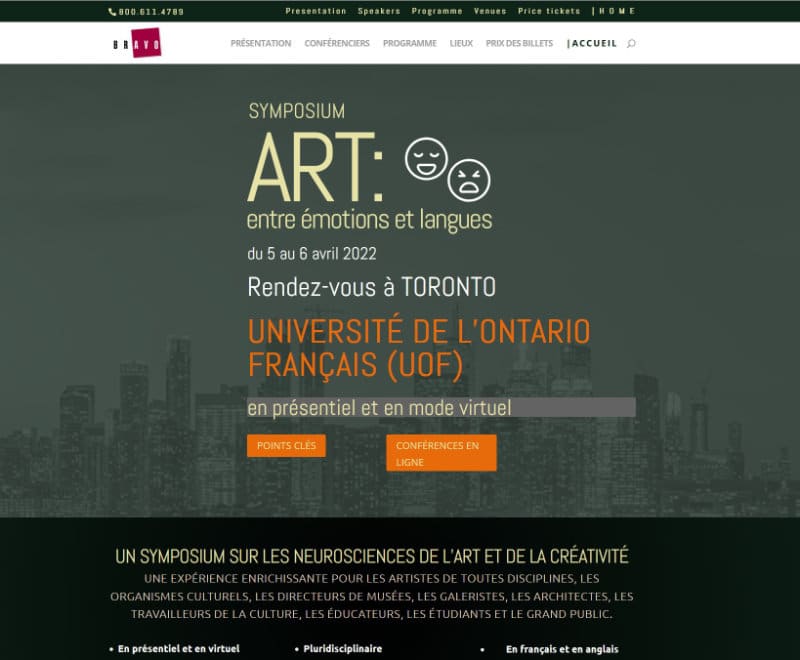Go to the CONFÉRENCIERS page

(x=337, y=44)
